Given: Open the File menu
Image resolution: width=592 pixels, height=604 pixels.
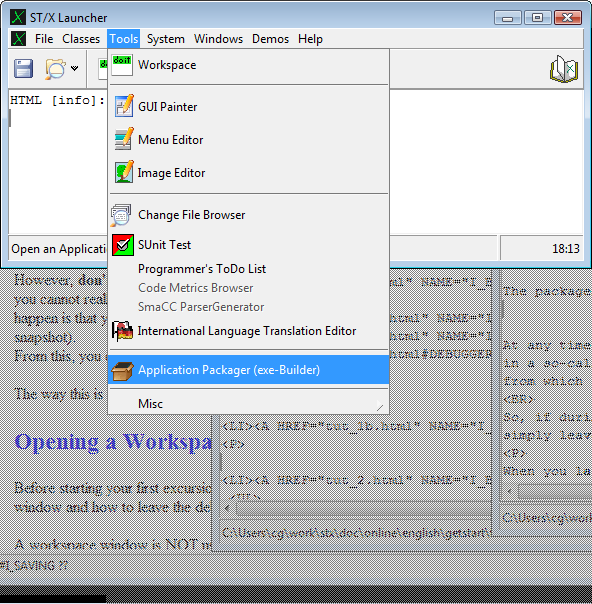Looking at the screenshot, I should point(44,39).
